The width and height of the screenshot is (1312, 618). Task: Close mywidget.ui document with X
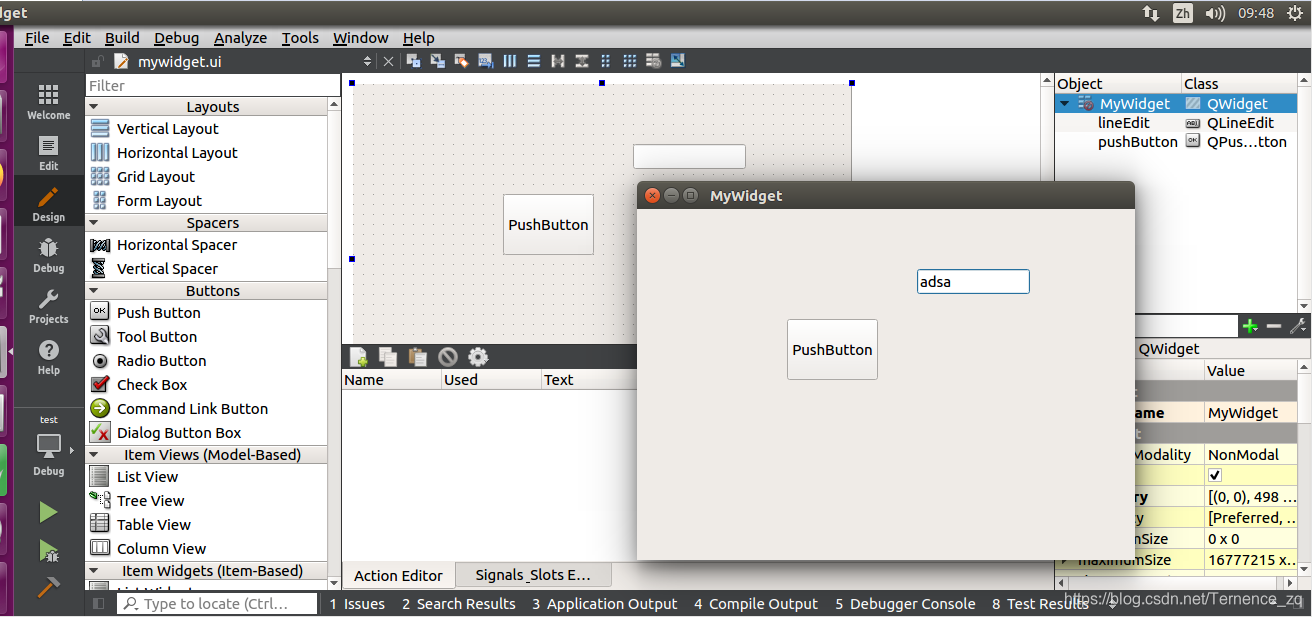point(389,61)
